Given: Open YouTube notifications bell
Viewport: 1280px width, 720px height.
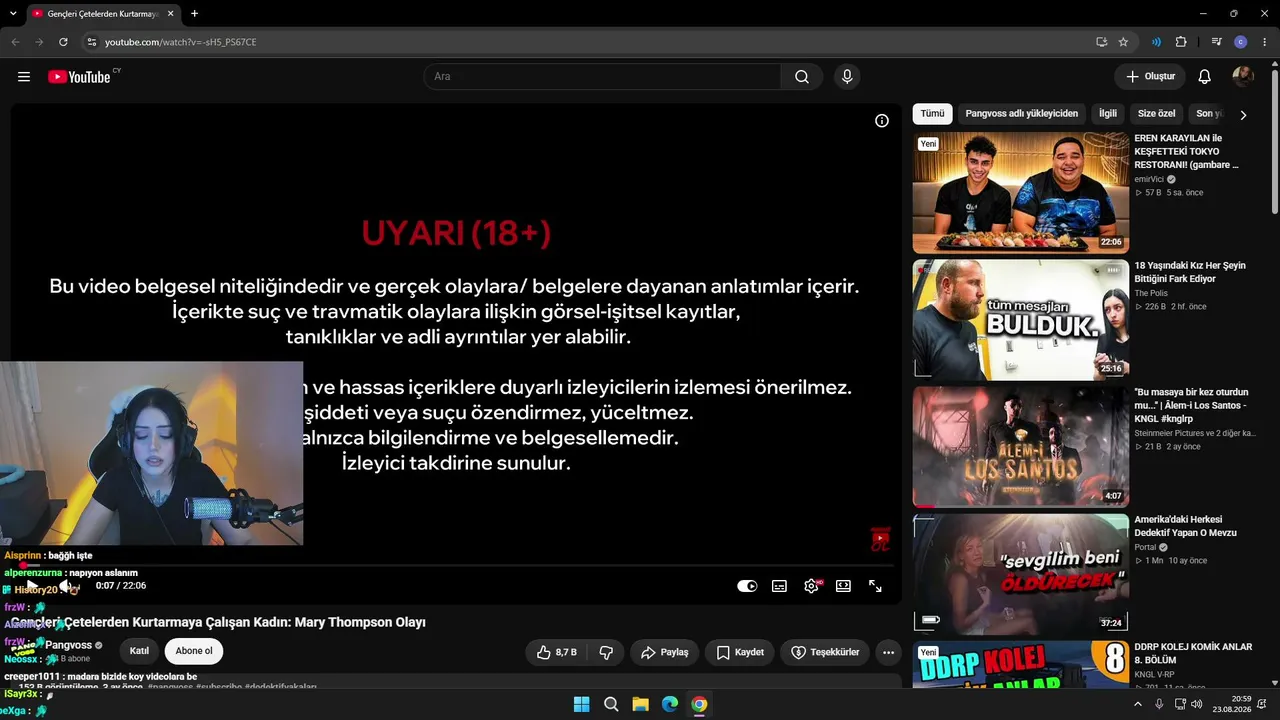Looking at the screenshot, I should (x=1205, y=77).
